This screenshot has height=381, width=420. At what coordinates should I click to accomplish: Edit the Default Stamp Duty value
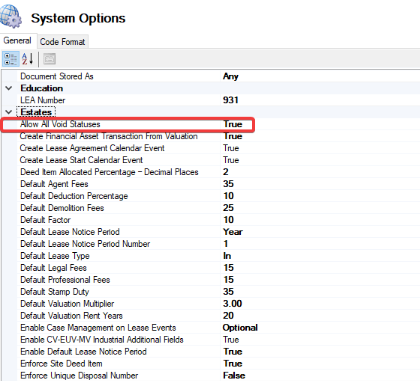(x=228, y=292)
